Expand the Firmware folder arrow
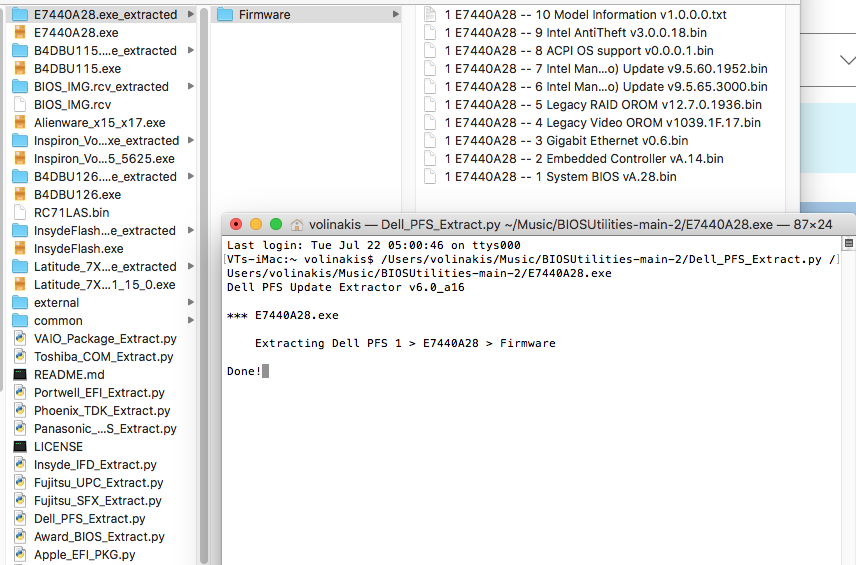Screen dimensions: 856x565 [x=395, y=14]
